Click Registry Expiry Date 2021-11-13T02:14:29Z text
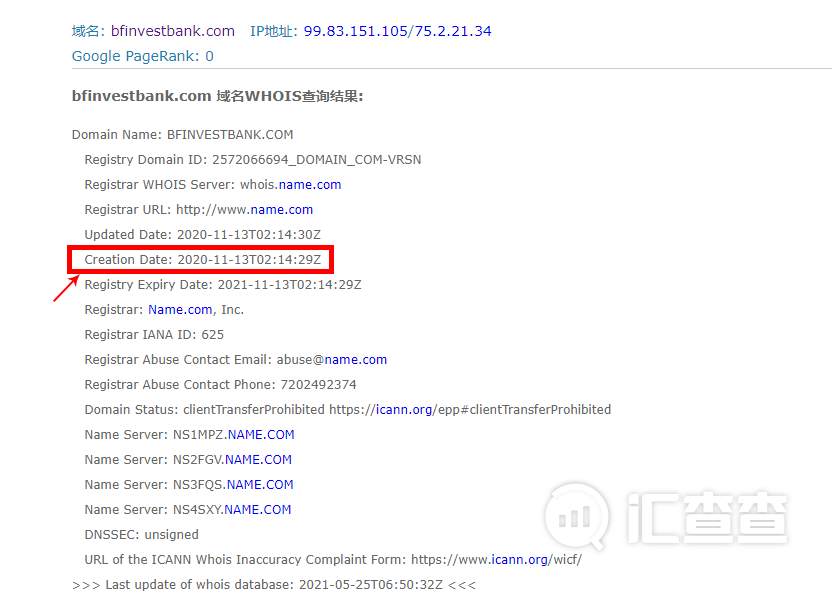The height and width of the screenshot is (611, 832). click(223, 285)
